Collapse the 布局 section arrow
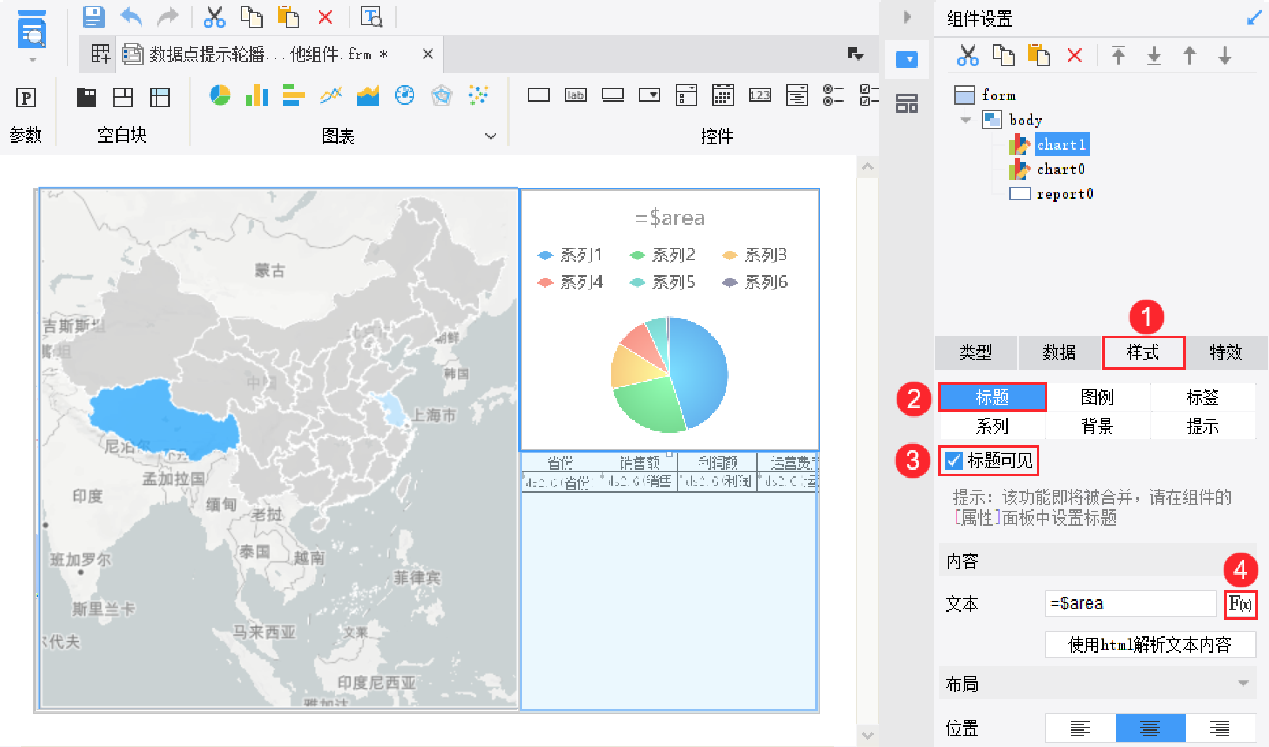Viewport: 1269px width, 747px height. [1243, 684]
